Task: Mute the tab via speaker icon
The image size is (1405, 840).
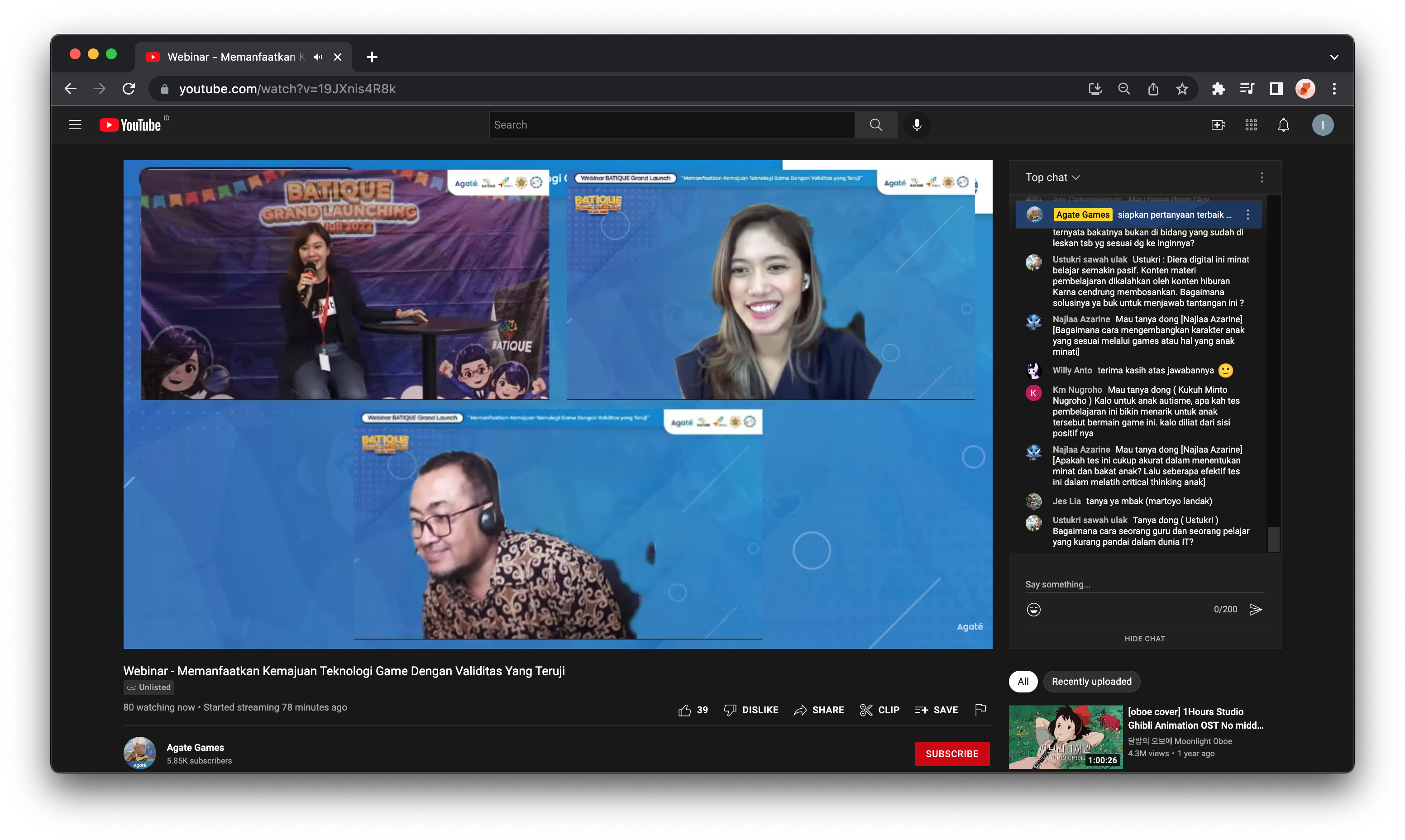Action: [318, 57]
